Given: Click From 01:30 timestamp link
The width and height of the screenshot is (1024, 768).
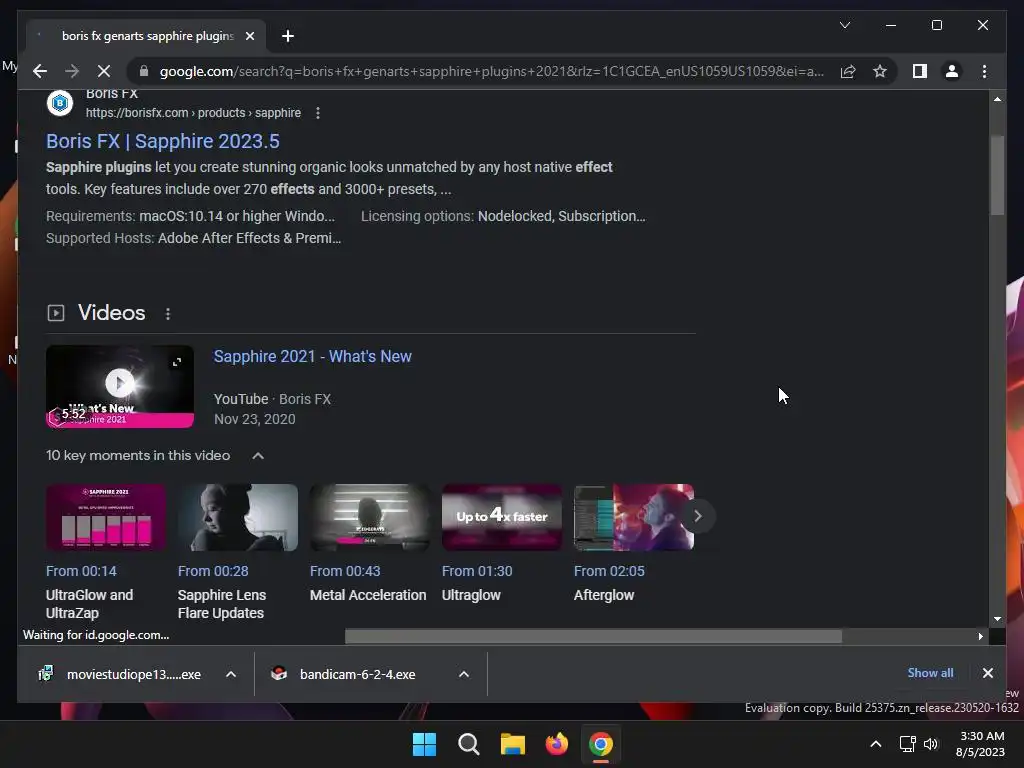Looking at the screenshot, I should tap(477, 571).
